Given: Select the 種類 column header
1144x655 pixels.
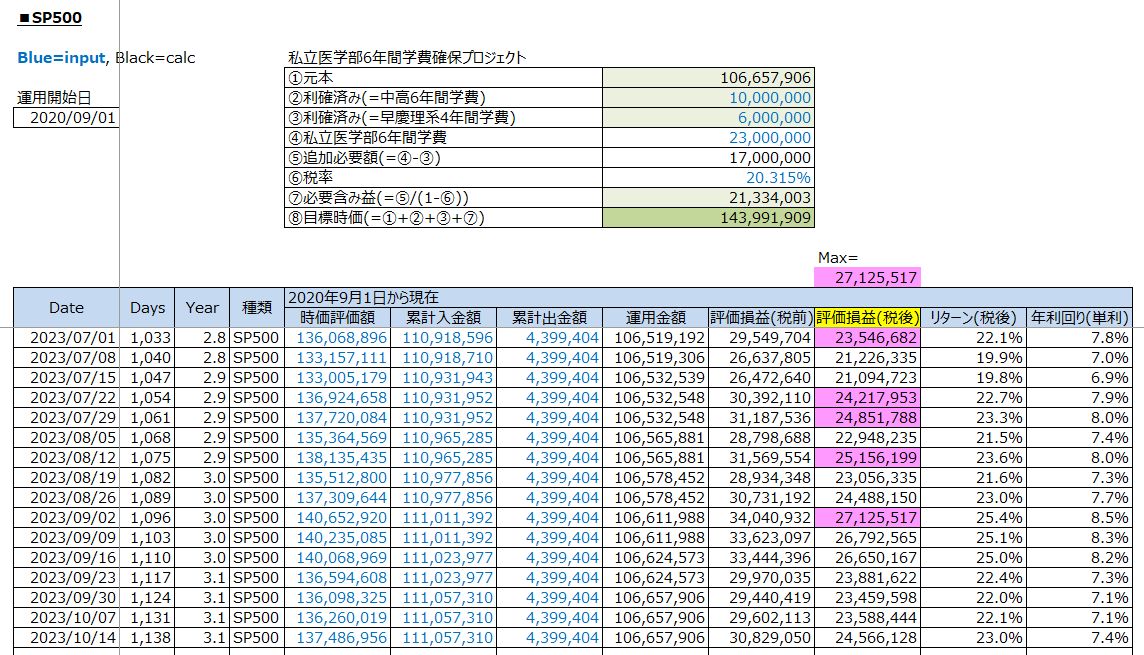Looking at the screenshot, I should (x=256, y=308).
